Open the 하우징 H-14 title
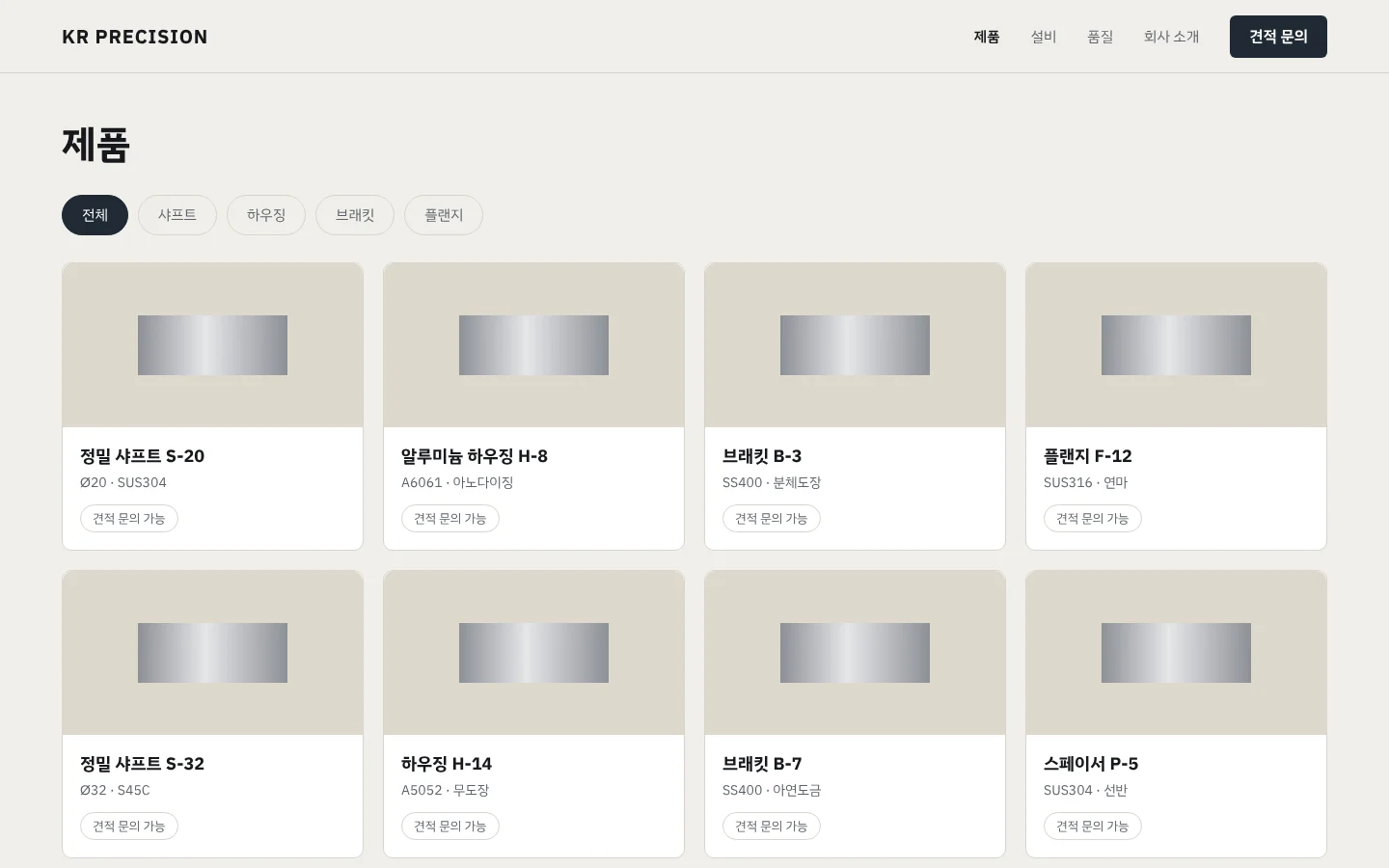This screenshot has width=1389, height=868. pyautogui.click(x=447, y=764)
